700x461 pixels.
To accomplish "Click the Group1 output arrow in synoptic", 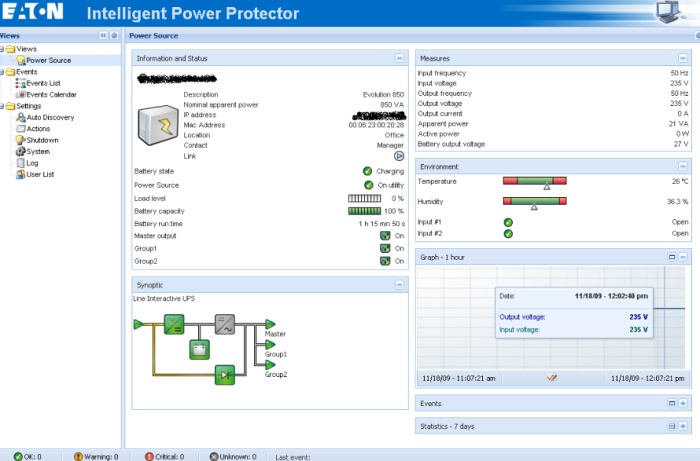I will [270, 345].
